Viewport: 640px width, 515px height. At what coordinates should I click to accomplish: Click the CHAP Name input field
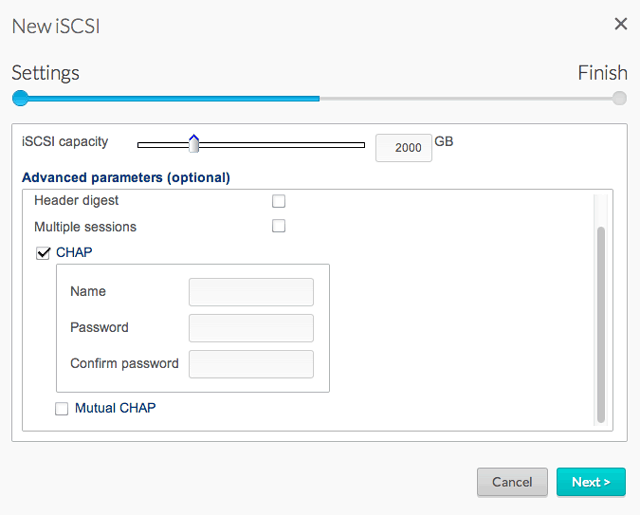pyautogui.click(x=251, y=292)
